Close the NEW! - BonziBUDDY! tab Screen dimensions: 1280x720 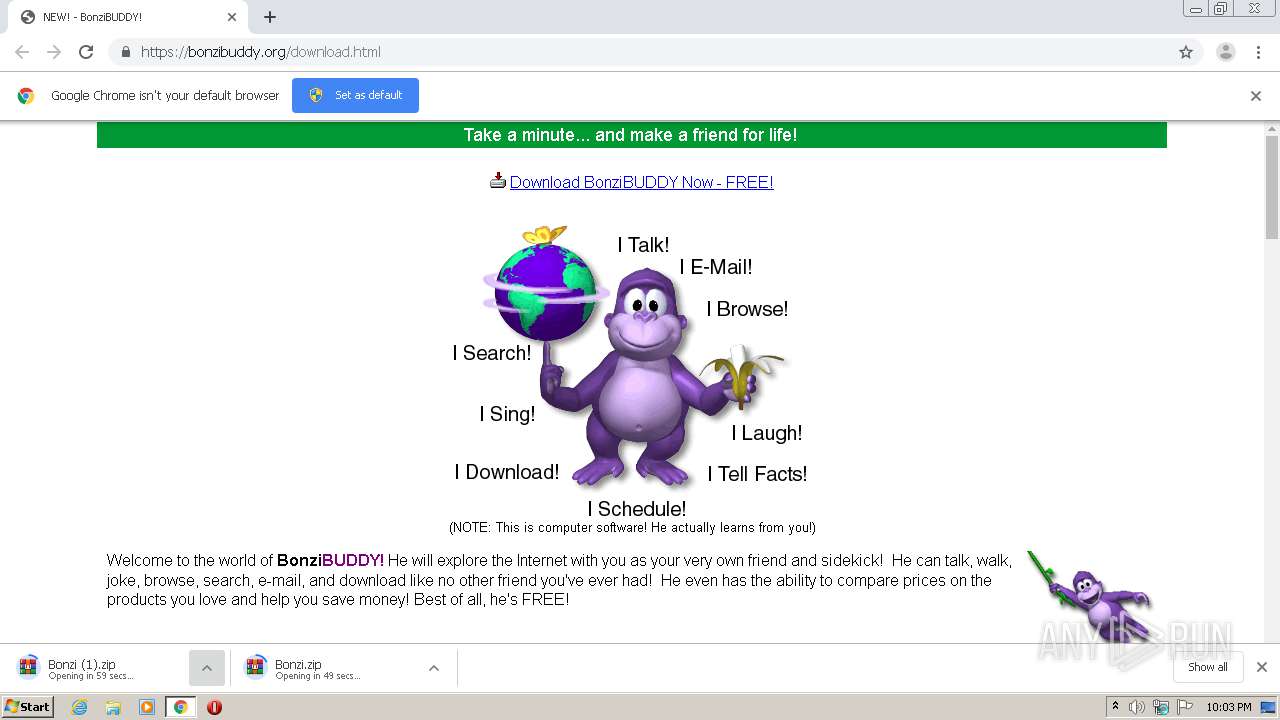[x=232, y=17]
